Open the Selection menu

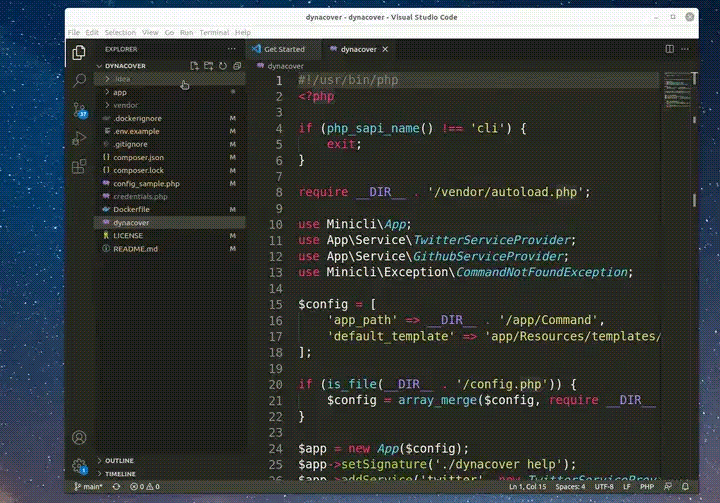pos(120,33)
